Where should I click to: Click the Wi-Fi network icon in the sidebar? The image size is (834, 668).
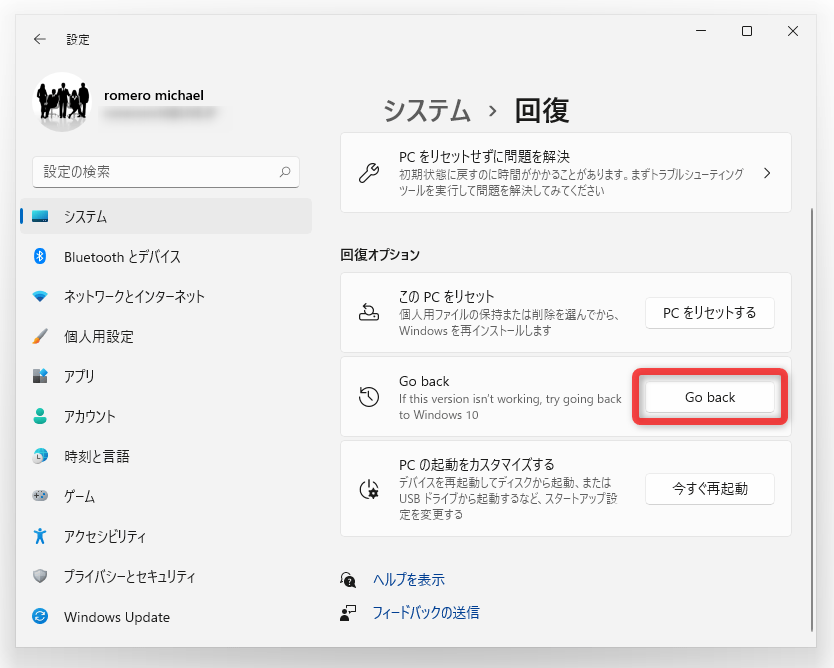40,296
